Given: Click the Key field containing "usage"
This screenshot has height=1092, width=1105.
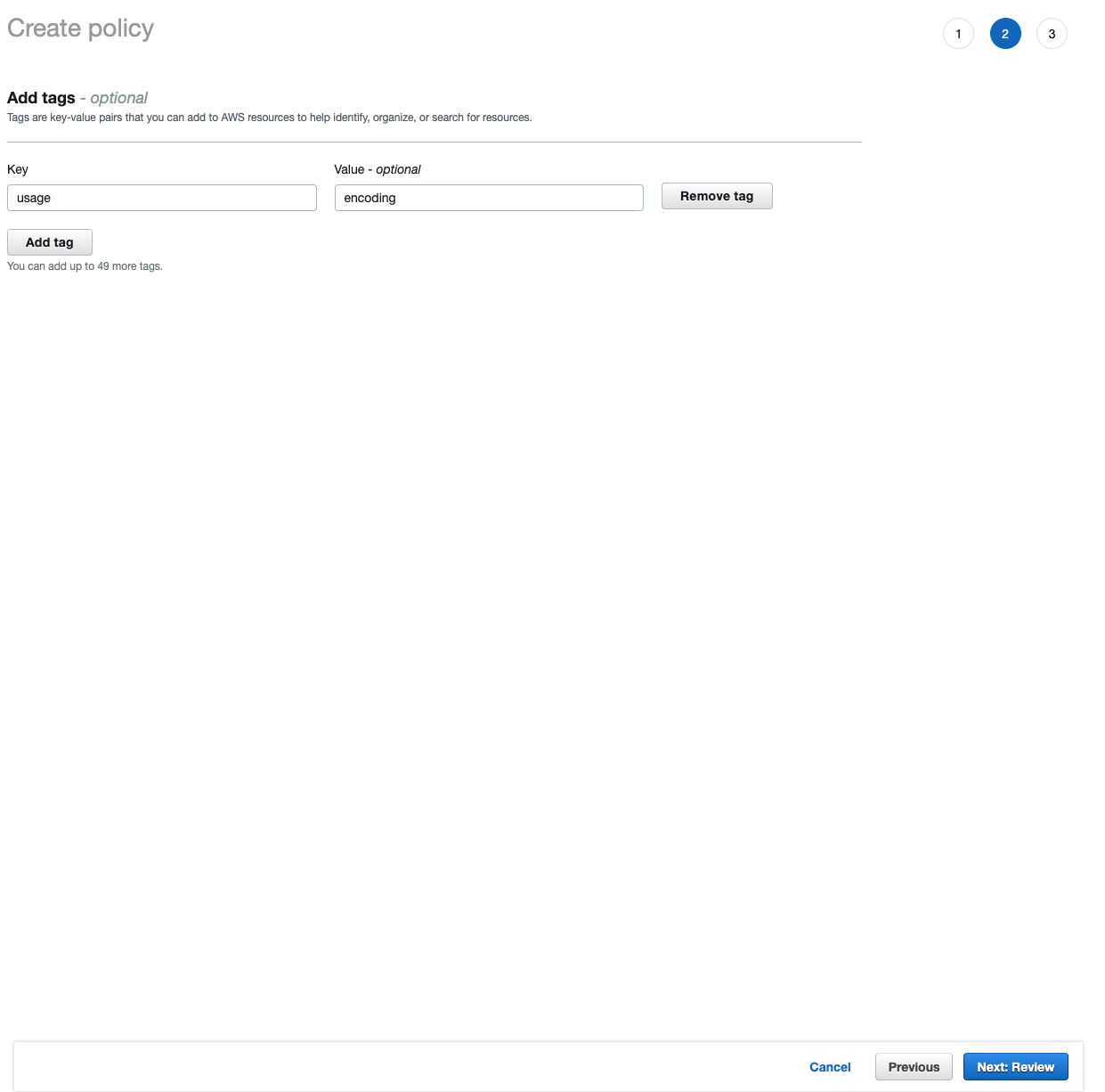Looking at the screenshot, I should click(161, 198).
